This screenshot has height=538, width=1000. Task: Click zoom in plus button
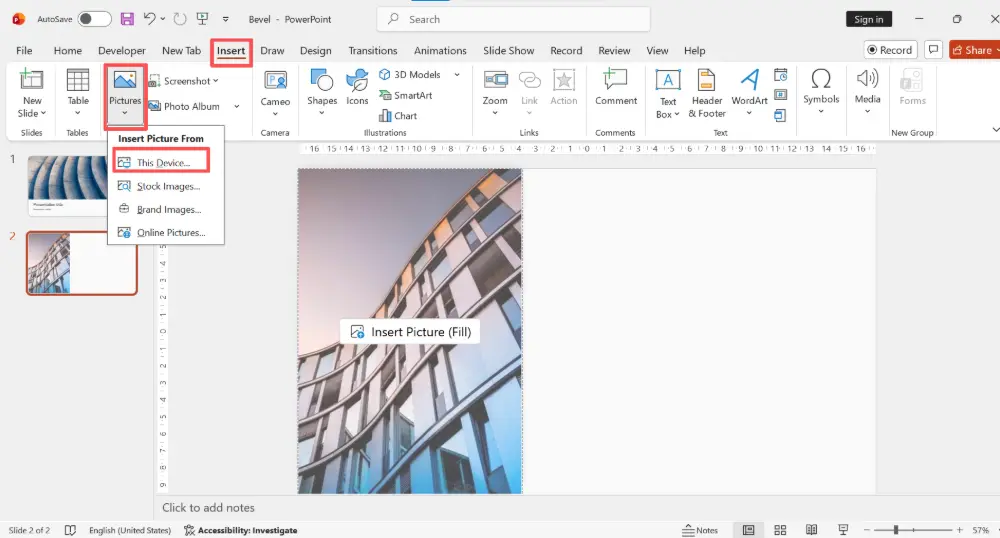pyautogui.click(x=959, y=530)
